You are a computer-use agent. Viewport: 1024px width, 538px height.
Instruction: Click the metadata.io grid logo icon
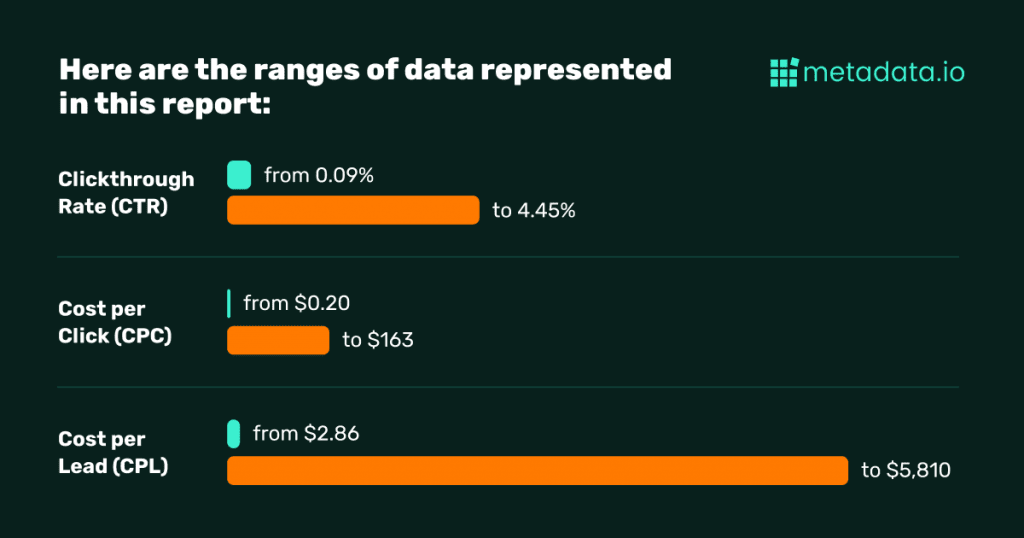784,72
